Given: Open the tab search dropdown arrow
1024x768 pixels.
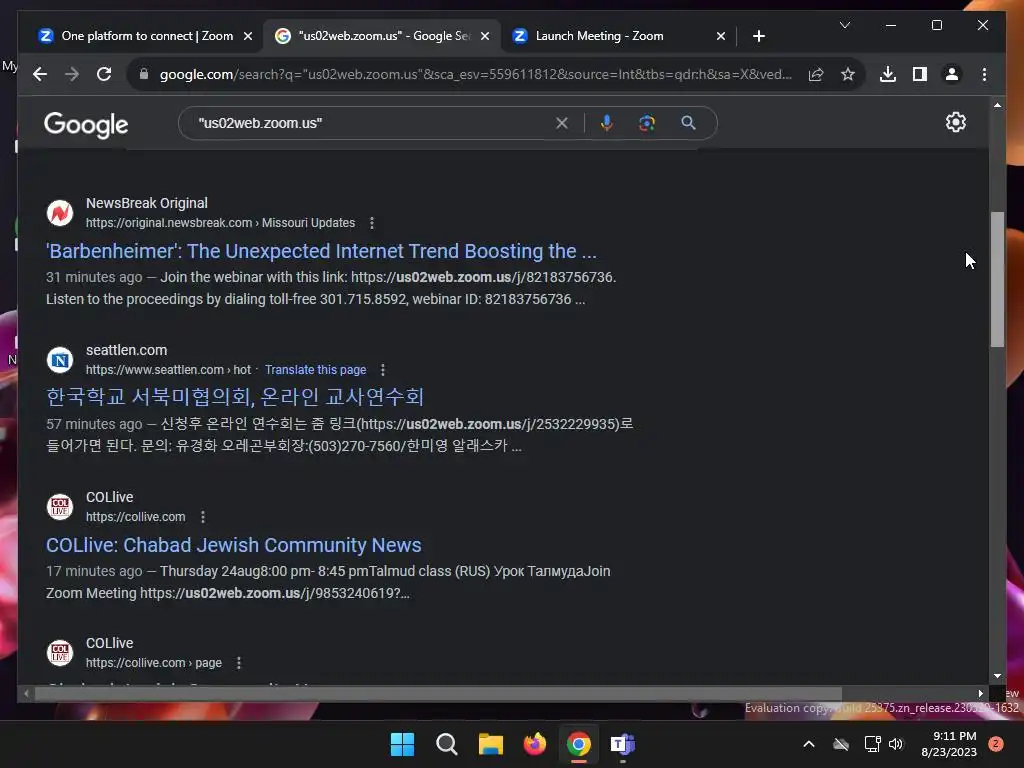Looking at the screenshot, I should (844, 25).
